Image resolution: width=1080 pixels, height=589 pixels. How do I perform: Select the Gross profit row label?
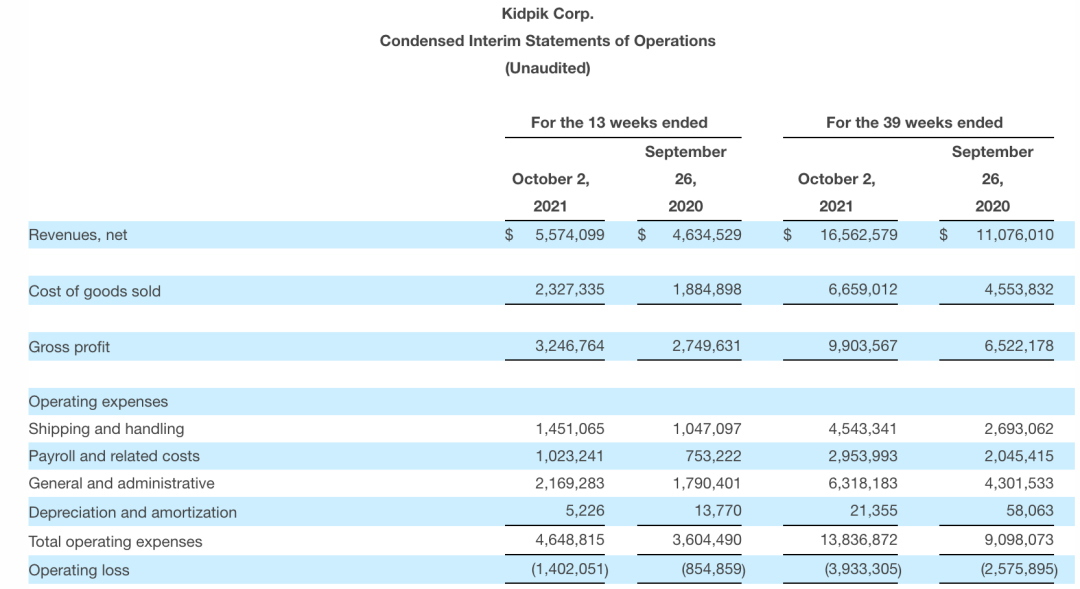click(69, 347)
